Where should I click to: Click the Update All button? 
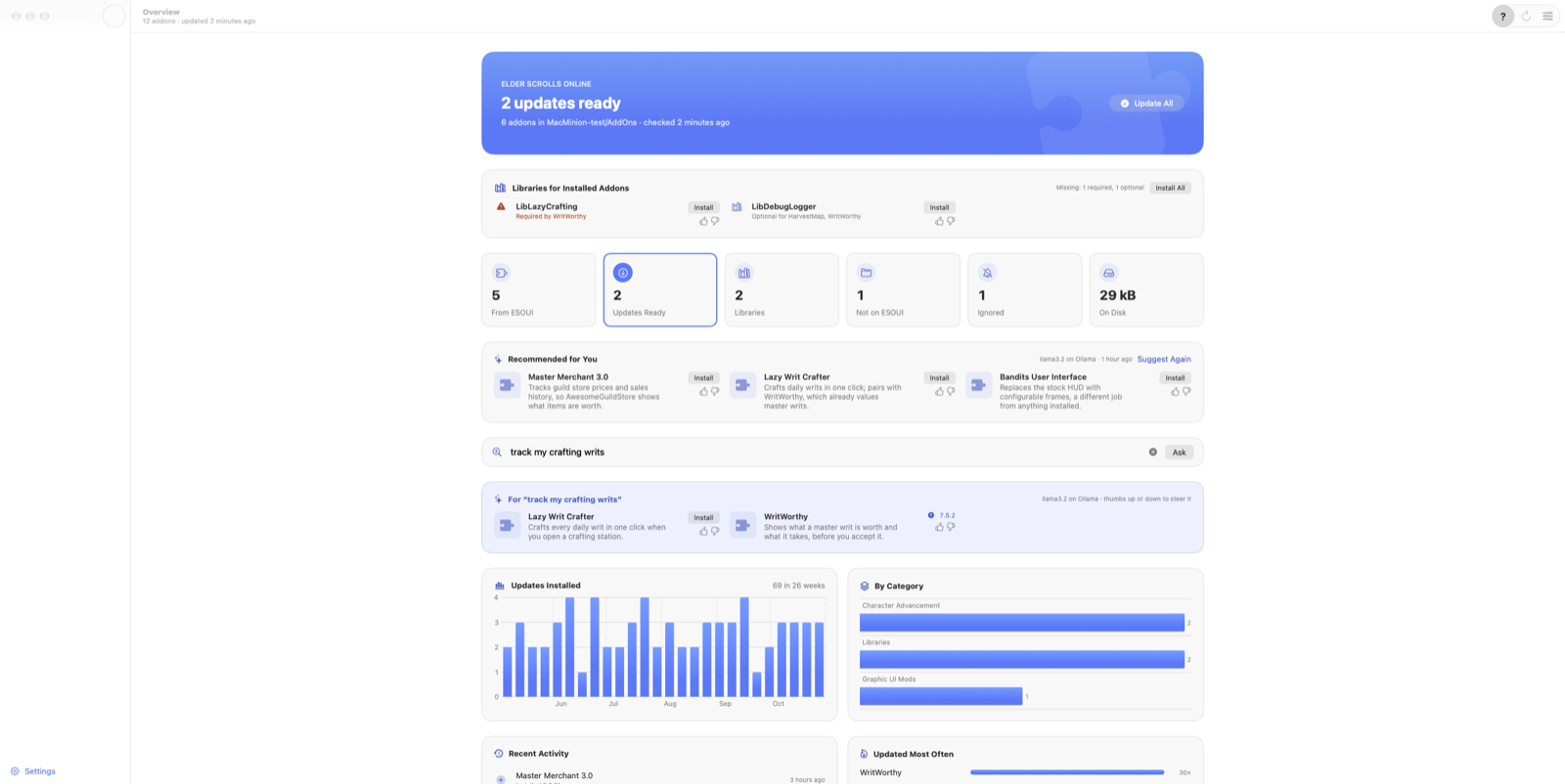click(1146, 103)
